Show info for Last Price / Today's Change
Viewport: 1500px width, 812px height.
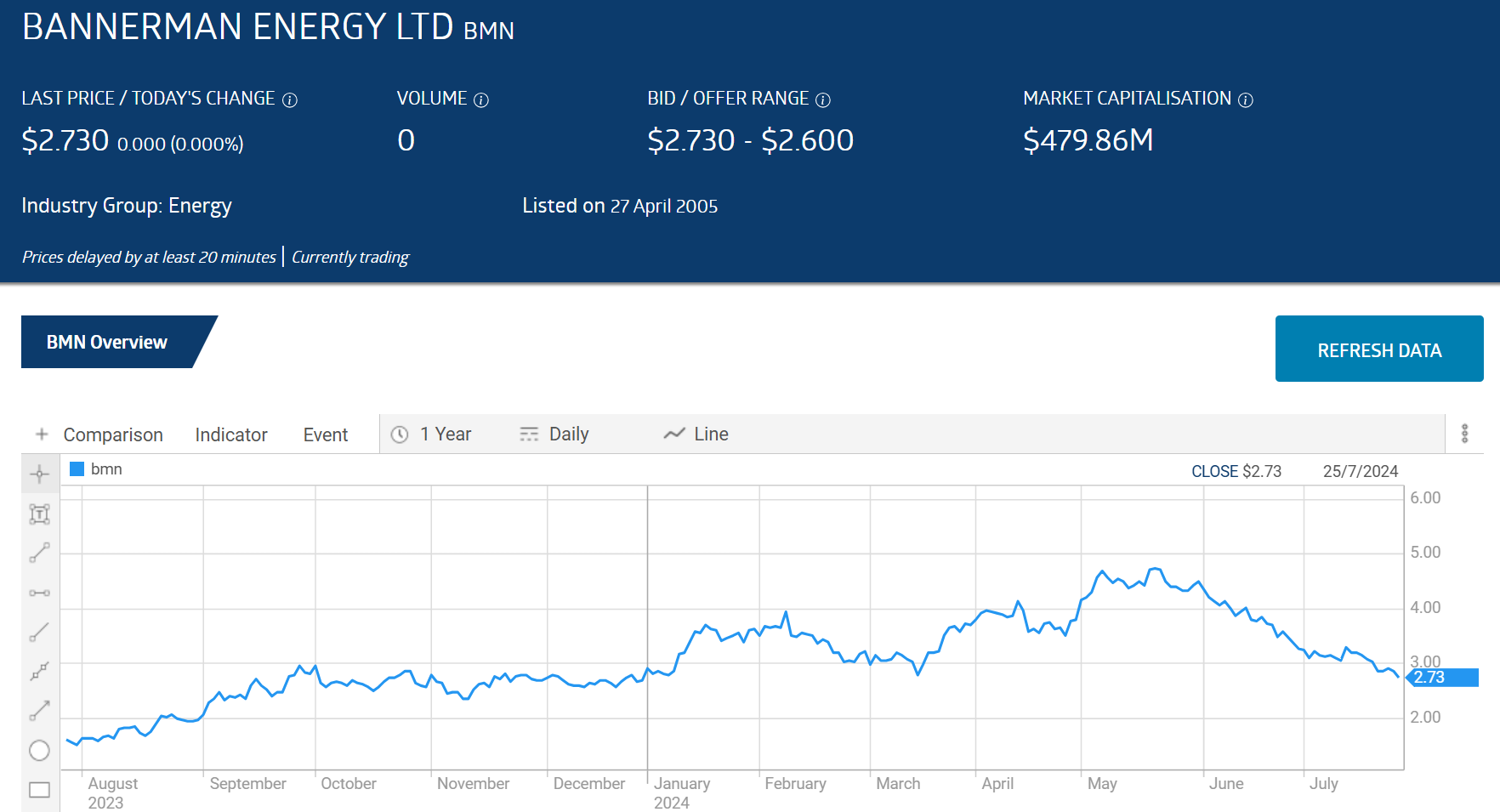click(x=290, y=100)
